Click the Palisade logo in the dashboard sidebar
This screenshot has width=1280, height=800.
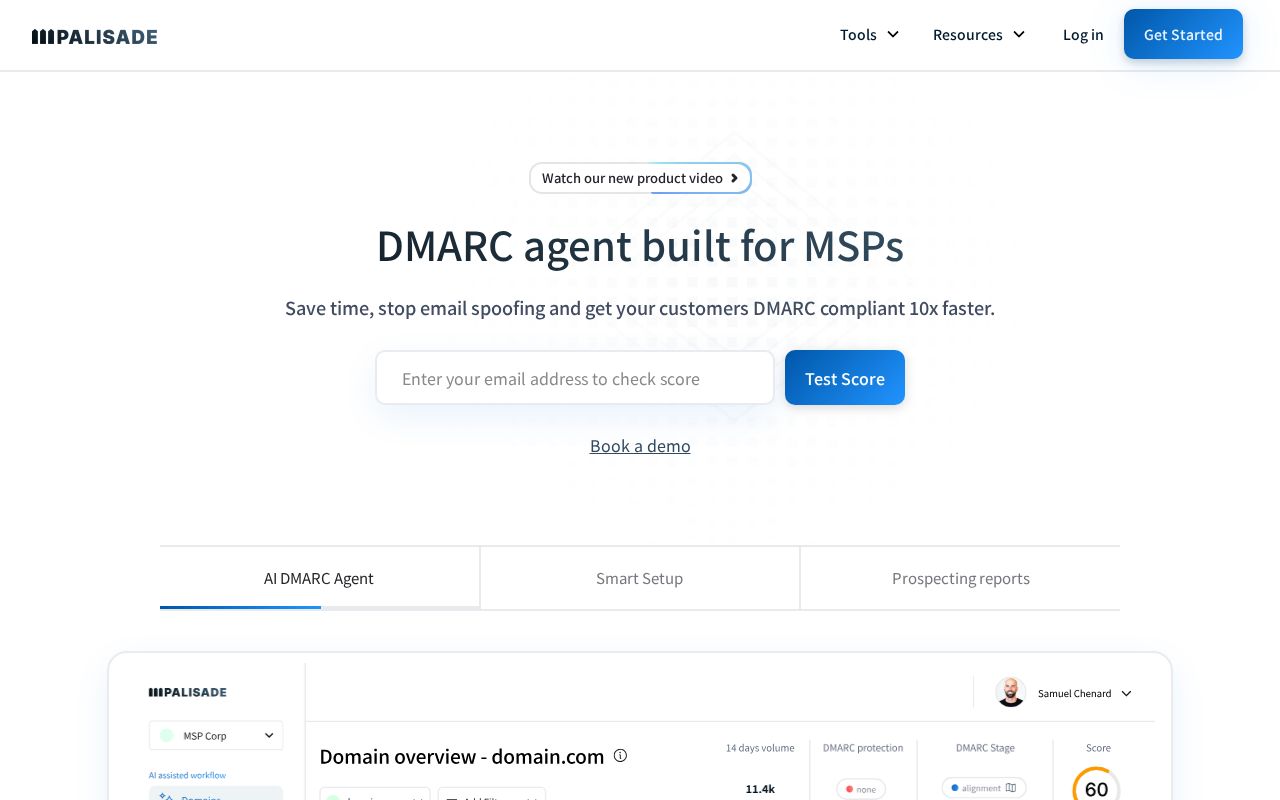tap(187, 692)
